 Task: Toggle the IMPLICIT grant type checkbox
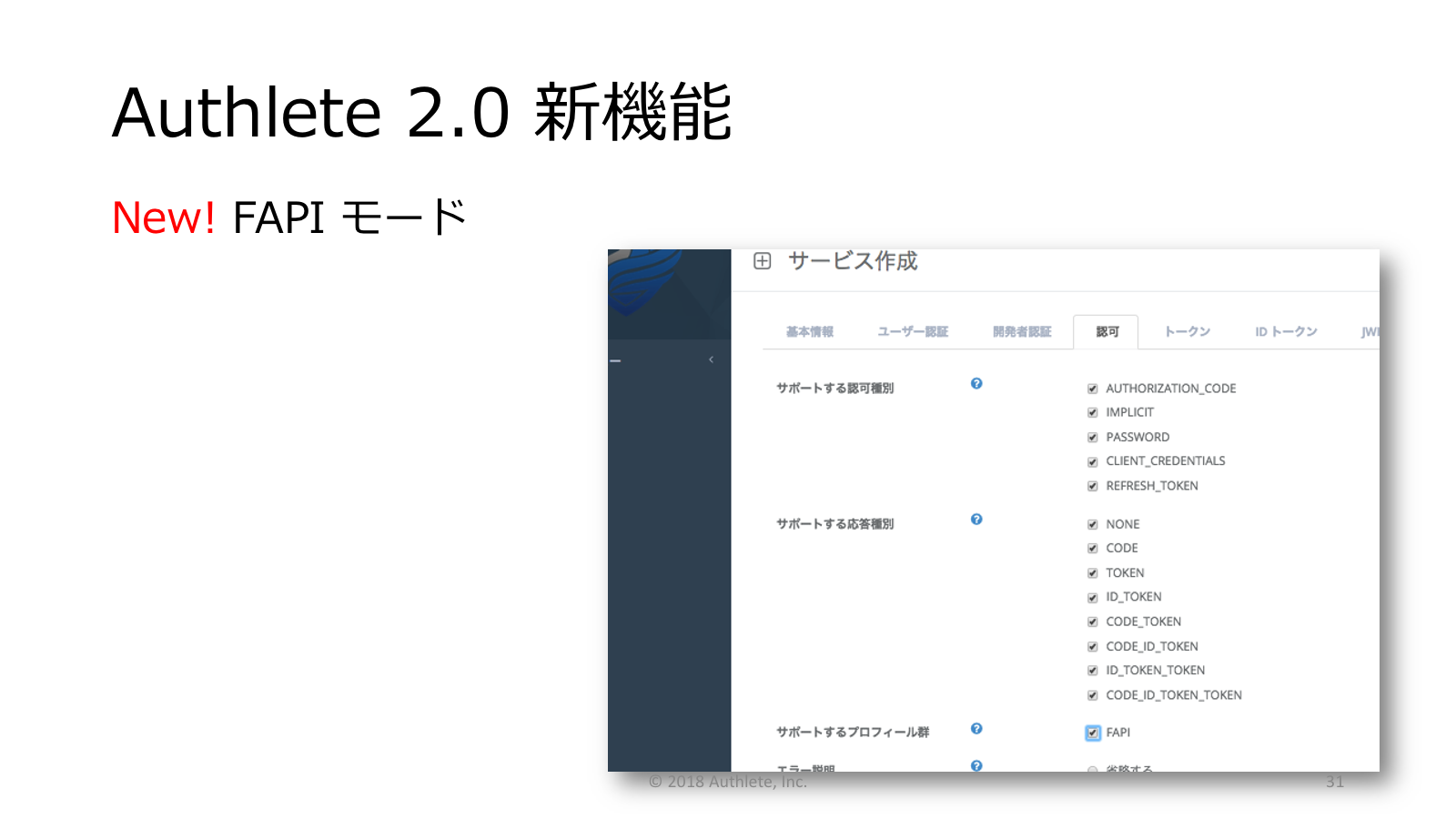point(1093,413)
